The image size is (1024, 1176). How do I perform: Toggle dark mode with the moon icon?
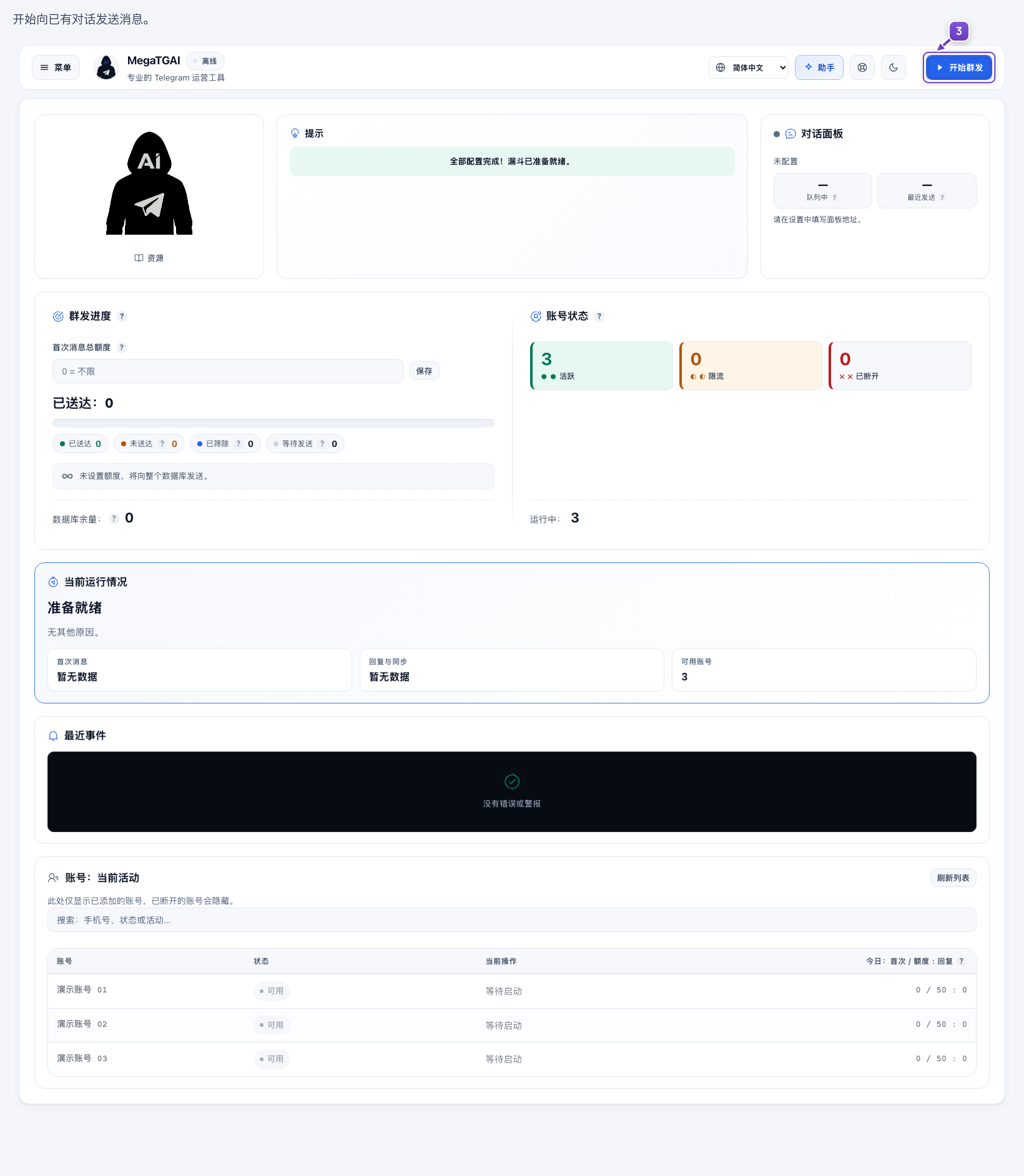point(894,67)
